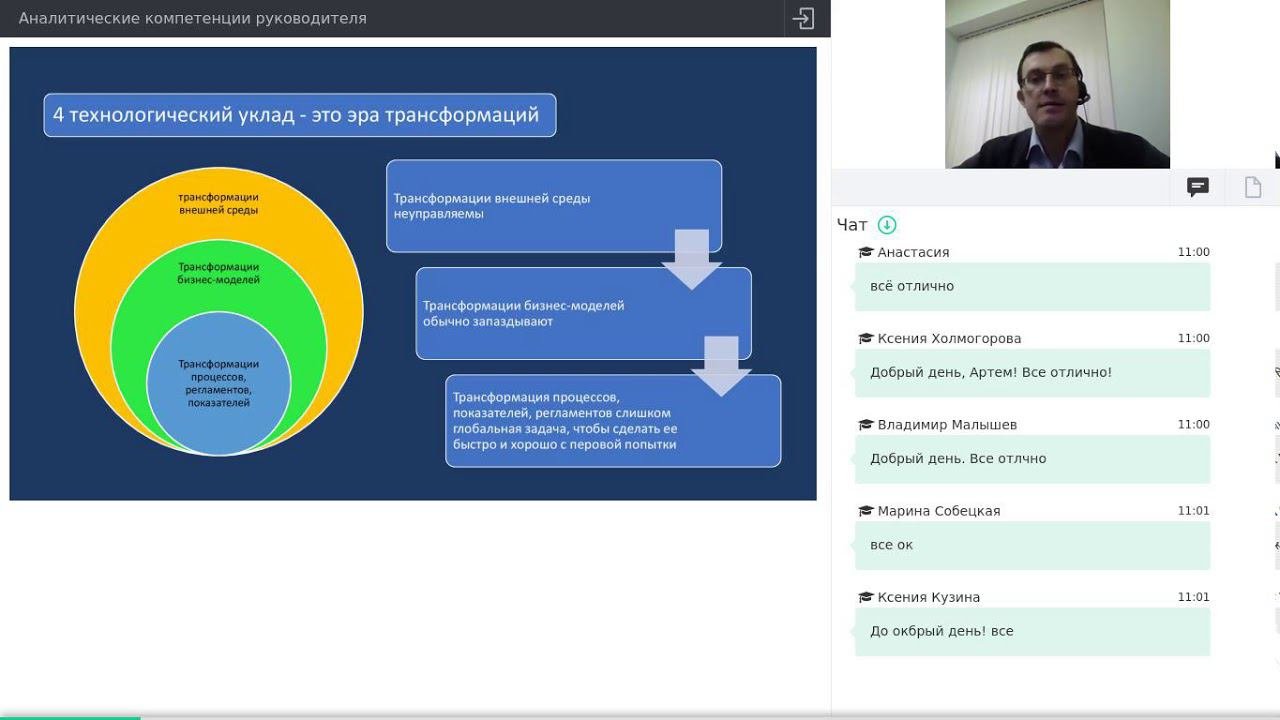
Task: Select the name Анастасия in chat
Action: click(x=913, y=252)
